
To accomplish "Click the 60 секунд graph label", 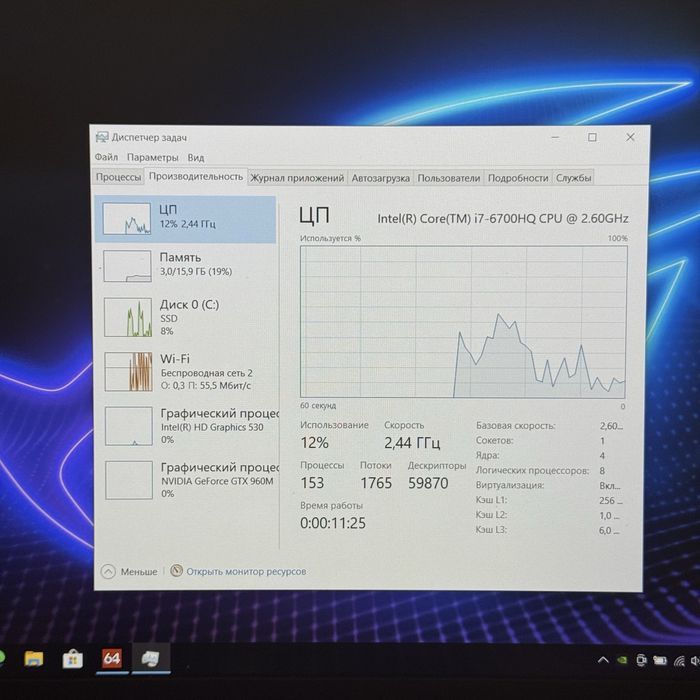I will click(x=318, y=405).
